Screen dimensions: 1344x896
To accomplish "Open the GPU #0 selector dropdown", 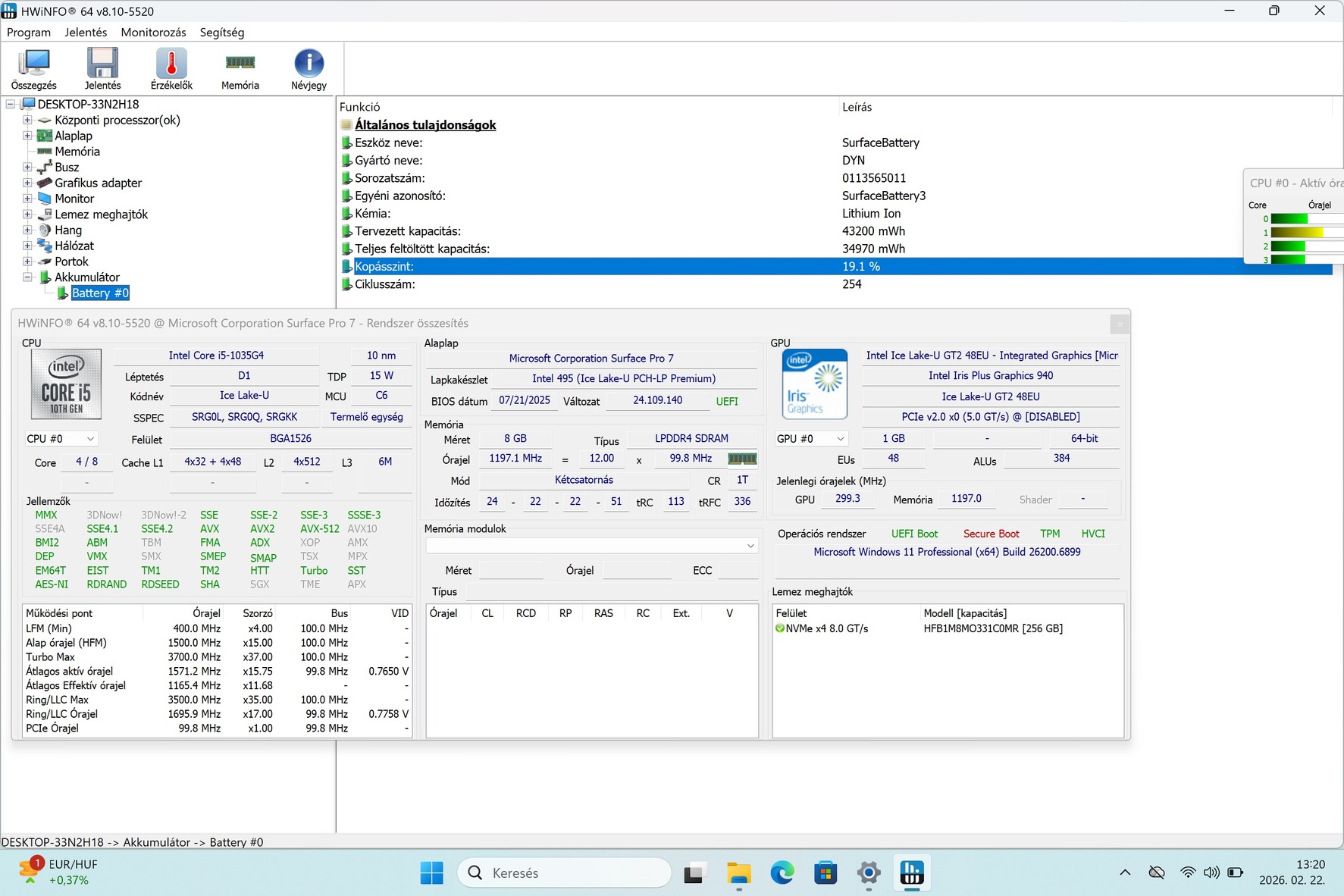I will [810, 439].
